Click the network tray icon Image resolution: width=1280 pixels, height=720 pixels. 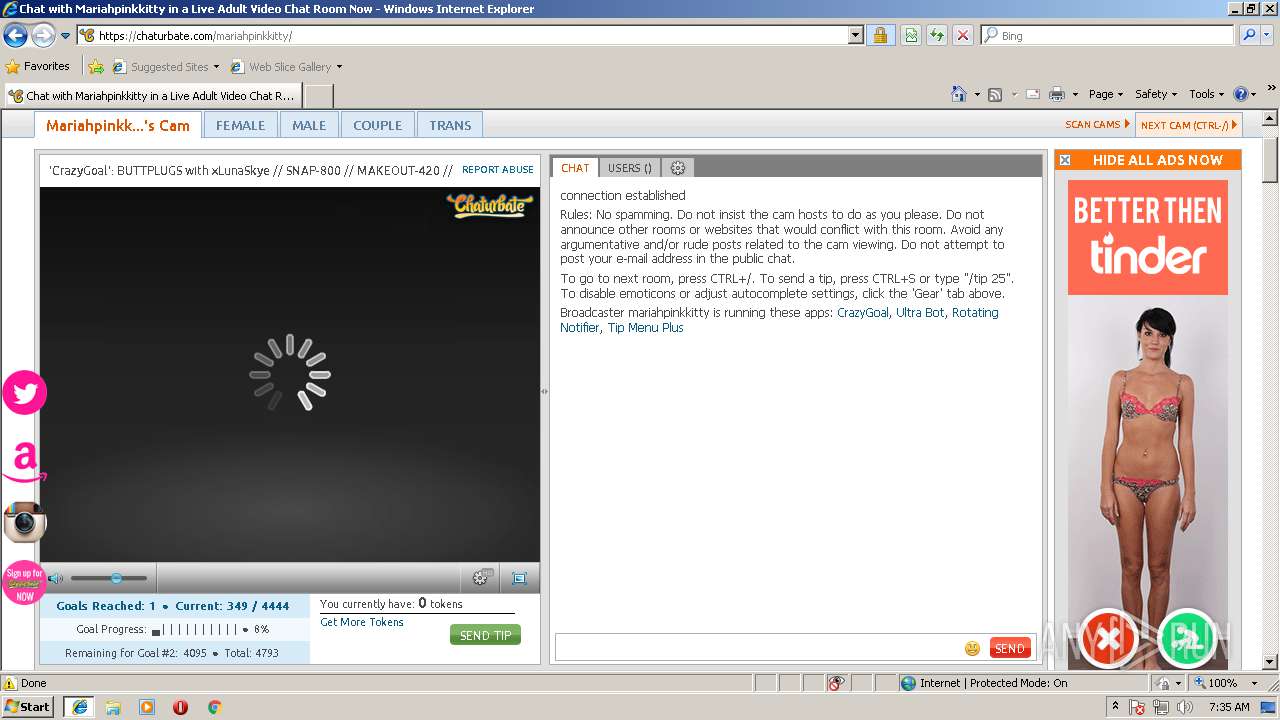pyautogui.click(x=1161, y=707)
